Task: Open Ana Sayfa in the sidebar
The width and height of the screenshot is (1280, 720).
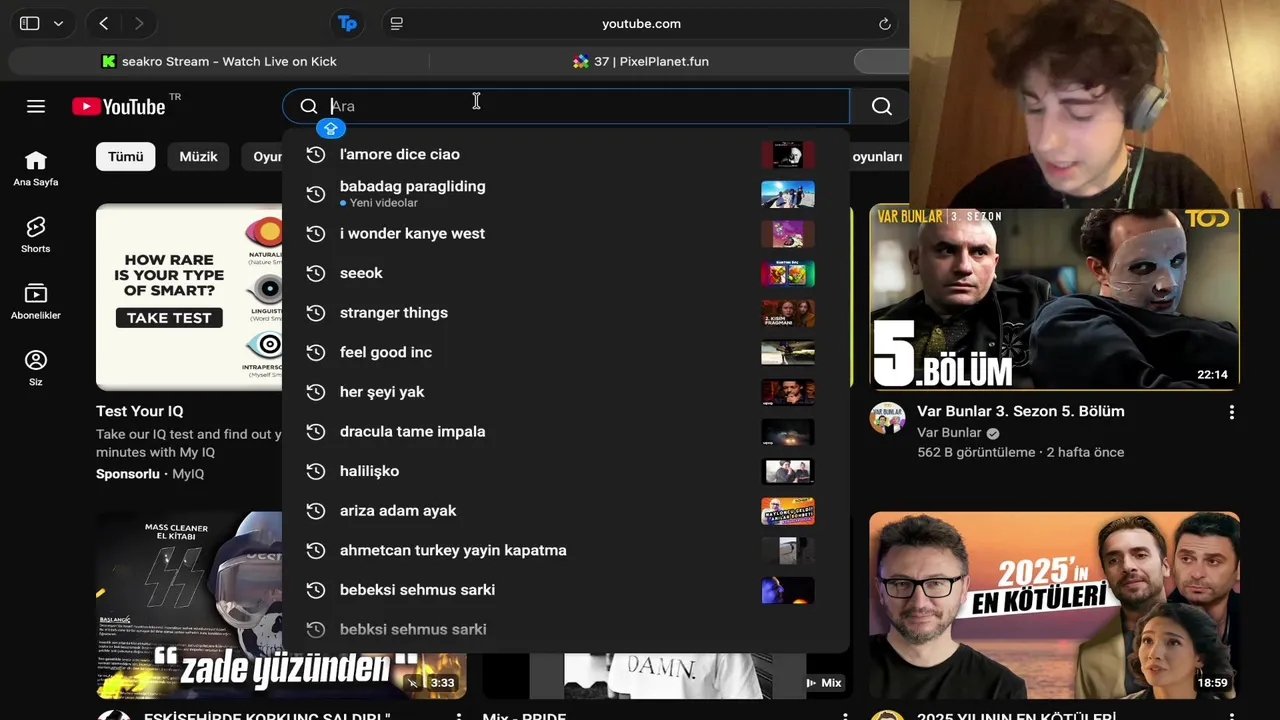Action: point(36,168)
